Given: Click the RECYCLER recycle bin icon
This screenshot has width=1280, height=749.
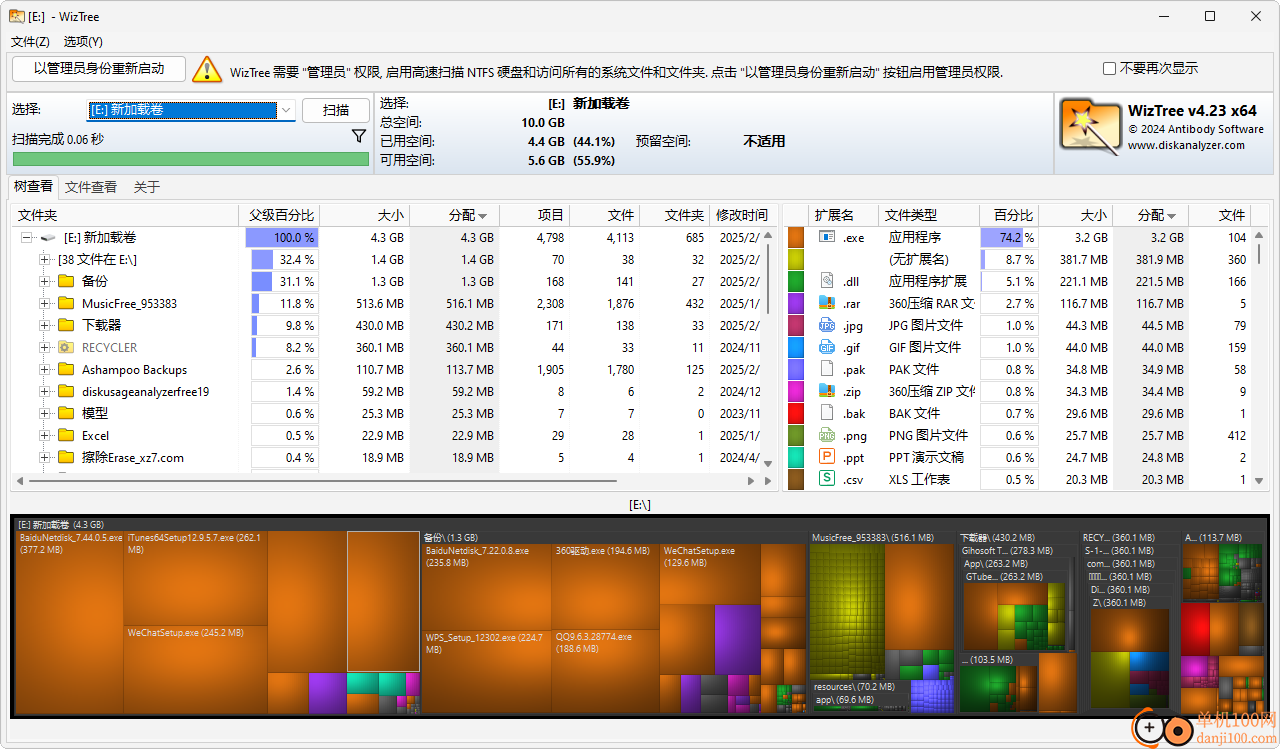Looking at the screenshot, I should click(67, 348).
